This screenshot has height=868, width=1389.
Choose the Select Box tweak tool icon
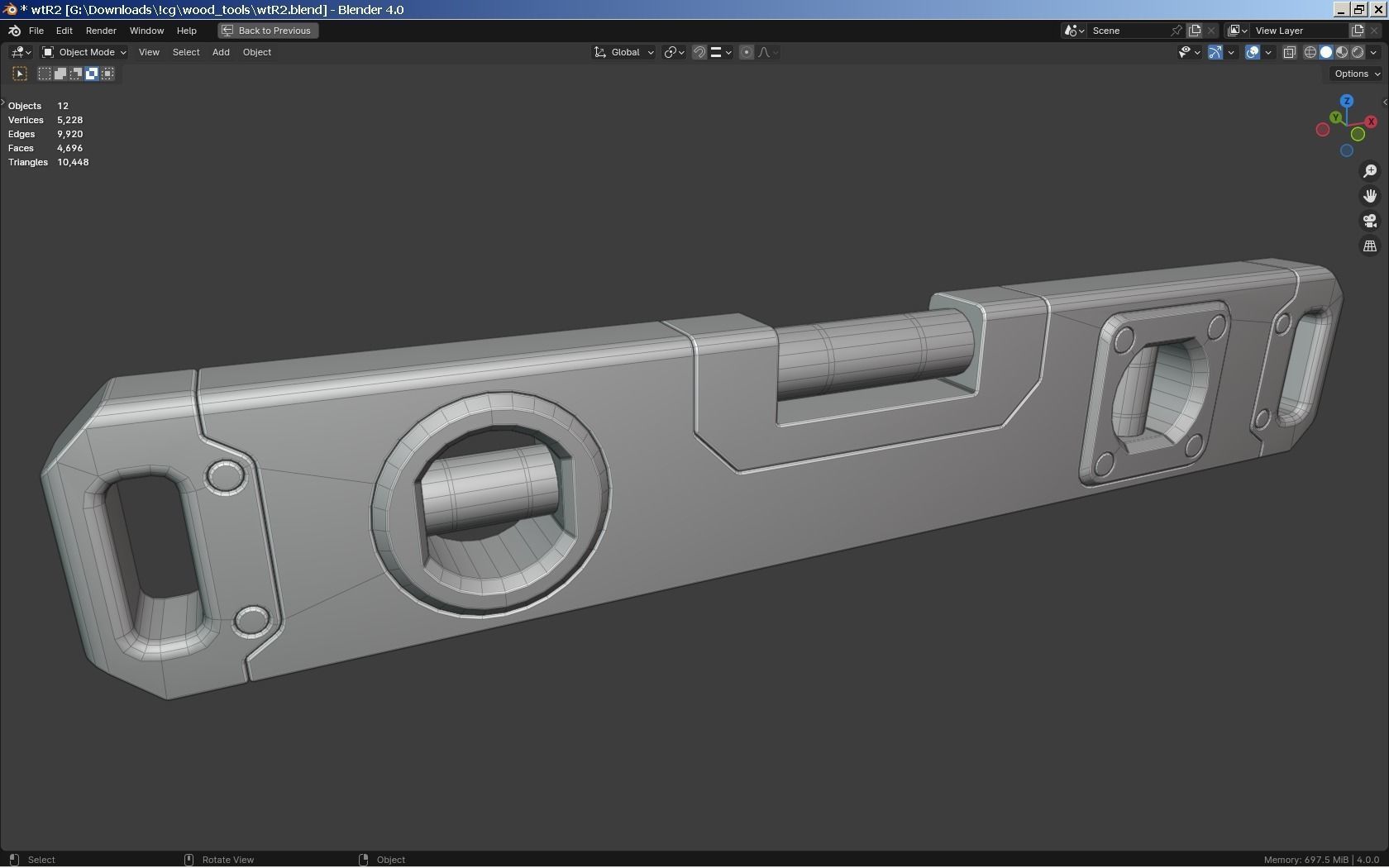[x=20, y=74]
